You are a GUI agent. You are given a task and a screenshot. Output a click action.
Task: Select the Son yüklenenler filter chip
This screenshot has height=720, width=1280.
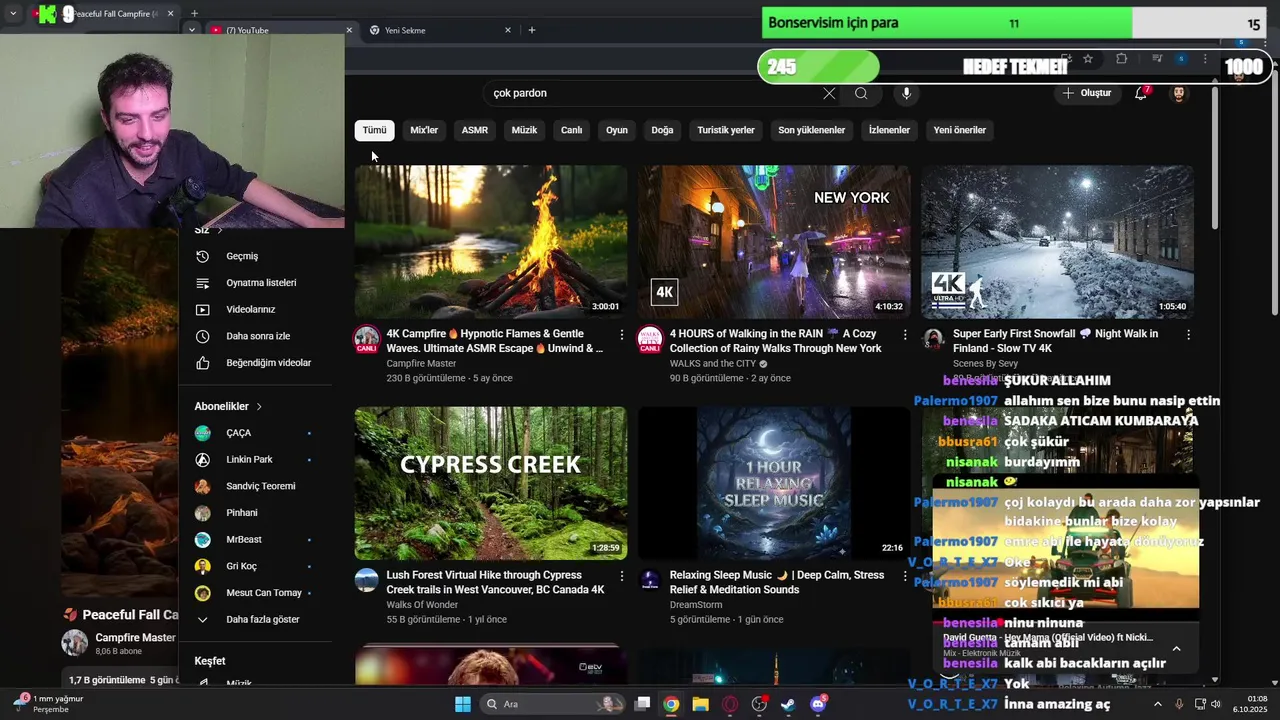(x=812, y=130)
